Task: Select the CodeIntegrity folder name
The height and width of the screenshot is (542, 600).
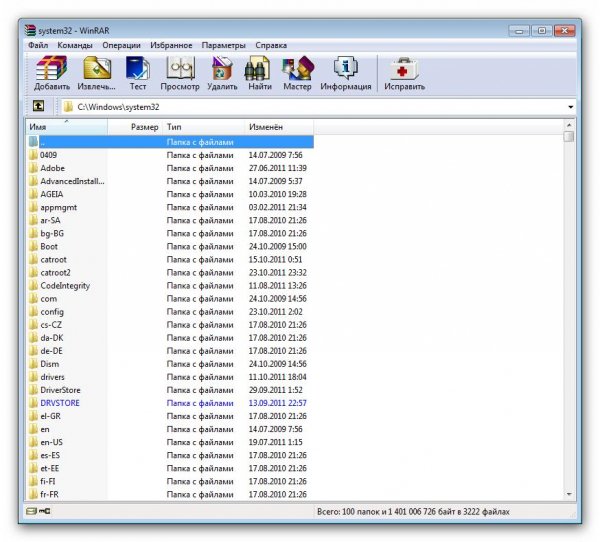Action: pos(65,286)
